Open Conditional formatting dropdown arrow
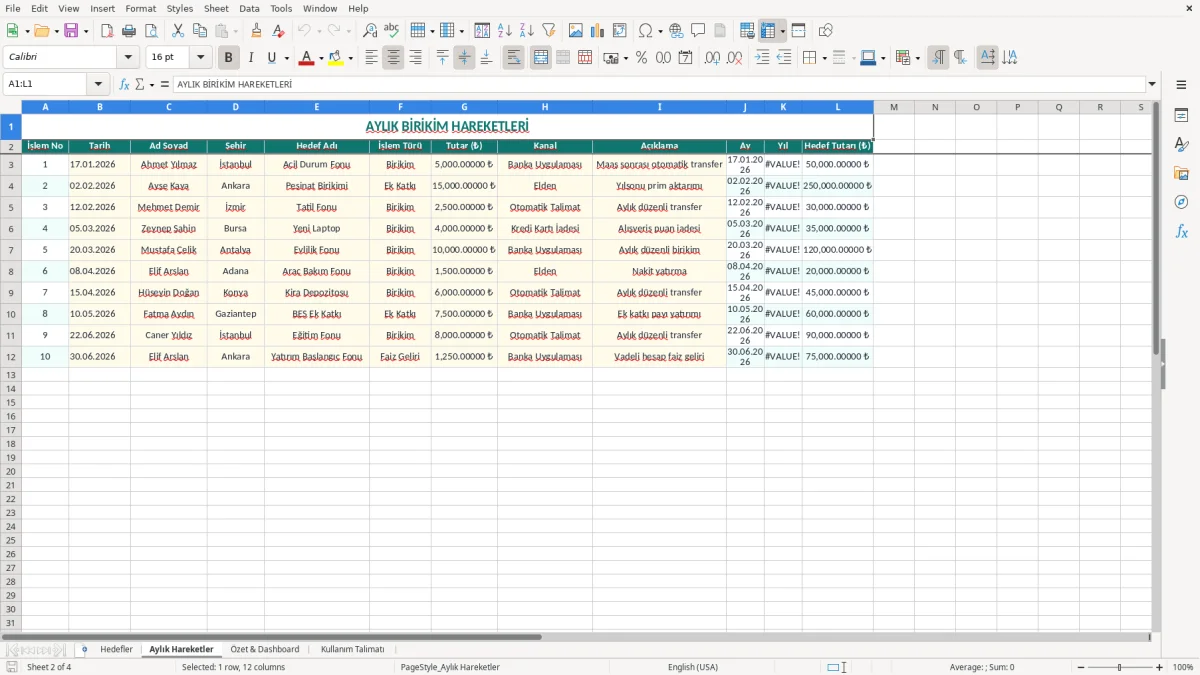 [917, 58]
